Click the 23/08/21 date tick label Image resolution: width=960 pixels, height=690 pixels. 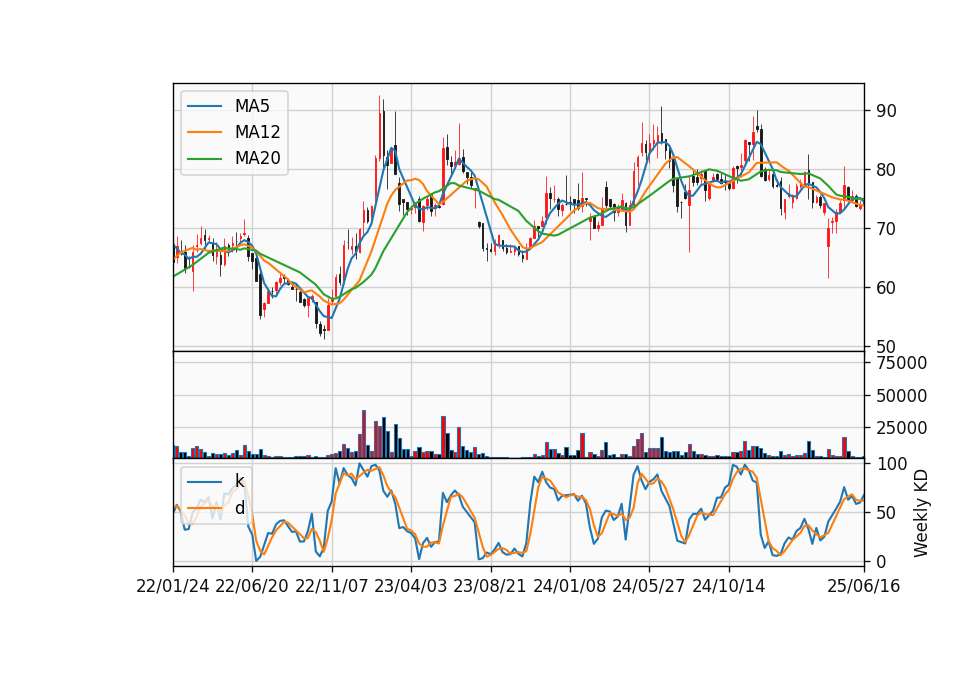[490, 586]
